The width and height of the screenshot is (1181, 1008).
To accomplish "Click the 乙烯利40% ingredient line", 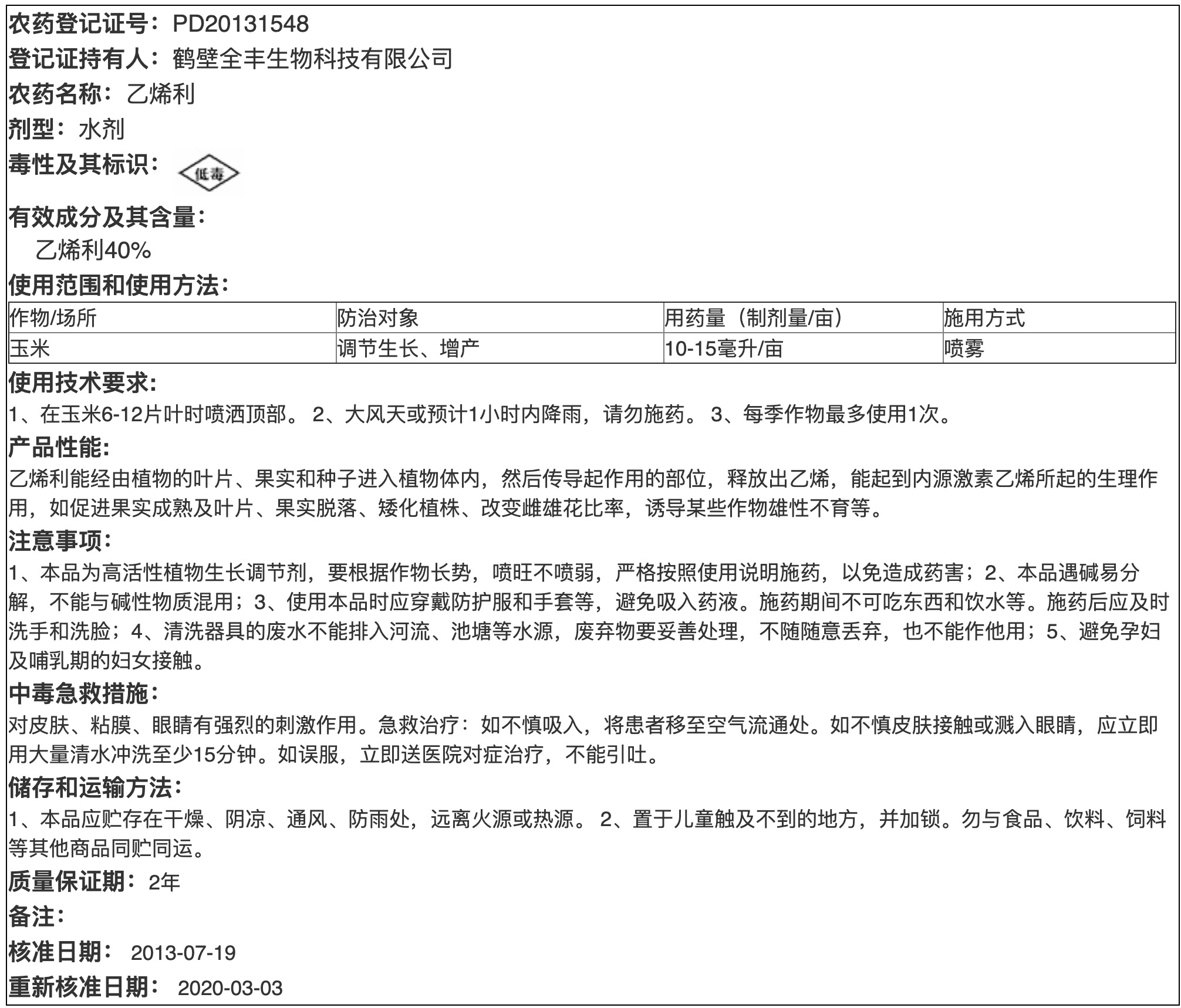I will pyautogui.click(x=93, y=251).
